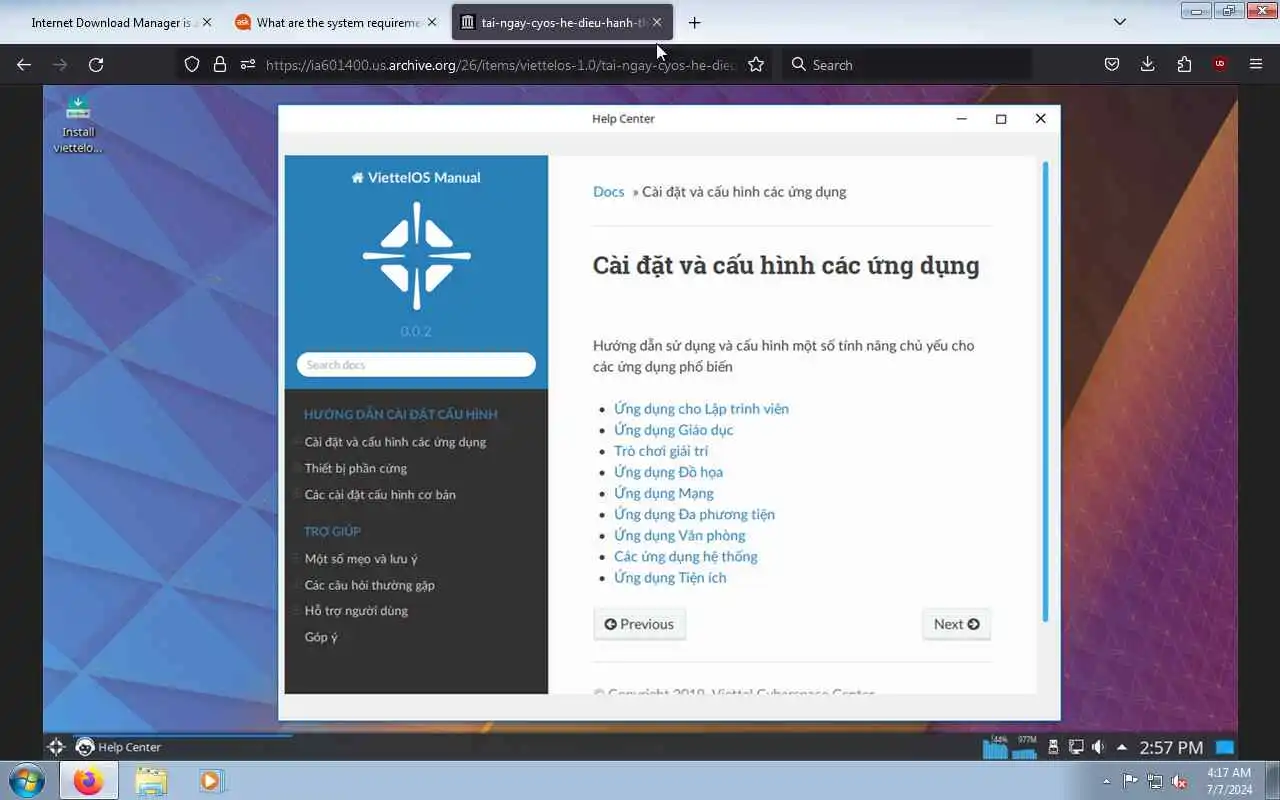Click the blue show desktop icon in ViettelOS panel
1280x800 pixels.
click(x=1225, y=746)
